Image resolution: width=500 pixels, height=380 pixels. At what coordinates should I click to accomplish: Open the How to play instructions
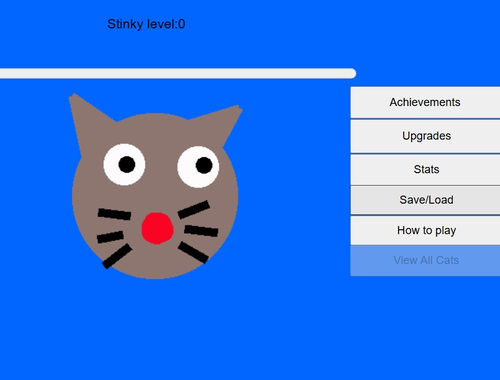(x=425, y=230)
